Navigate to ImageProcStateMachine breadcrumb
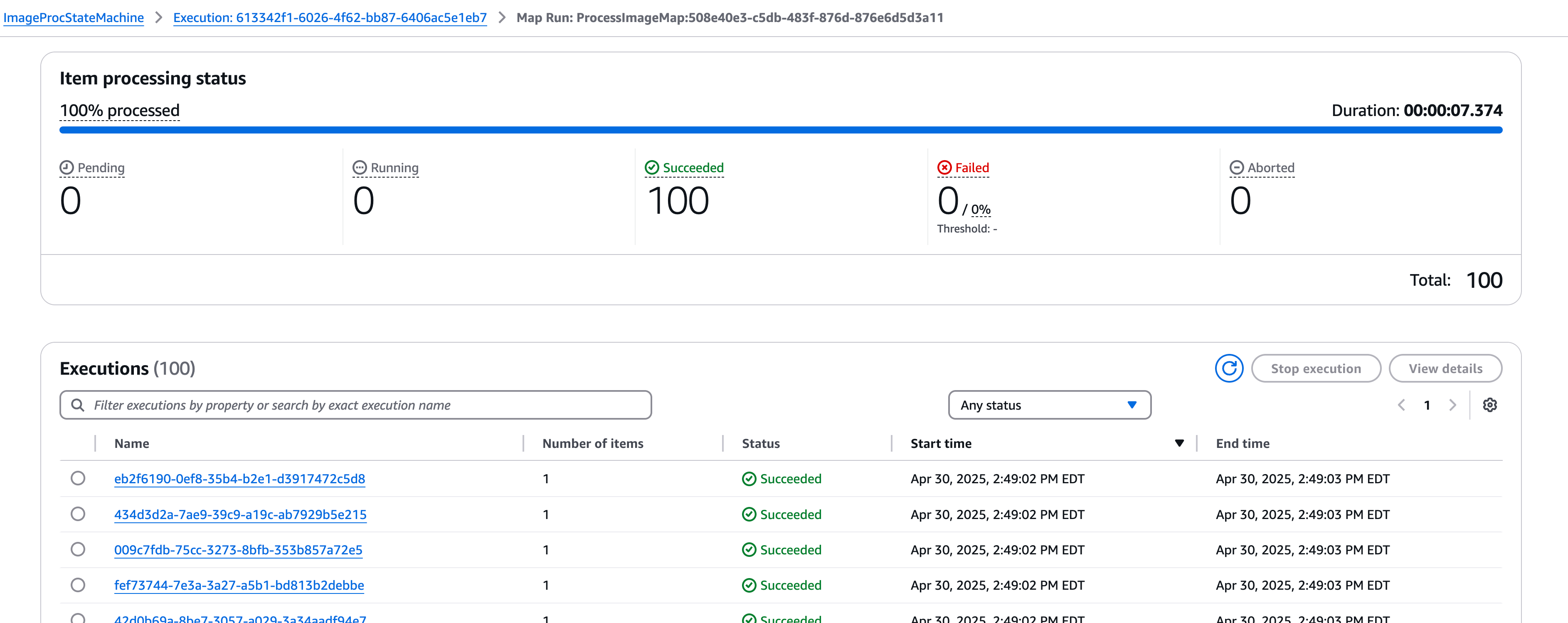The image size is (1568, 623). (73, 17)
